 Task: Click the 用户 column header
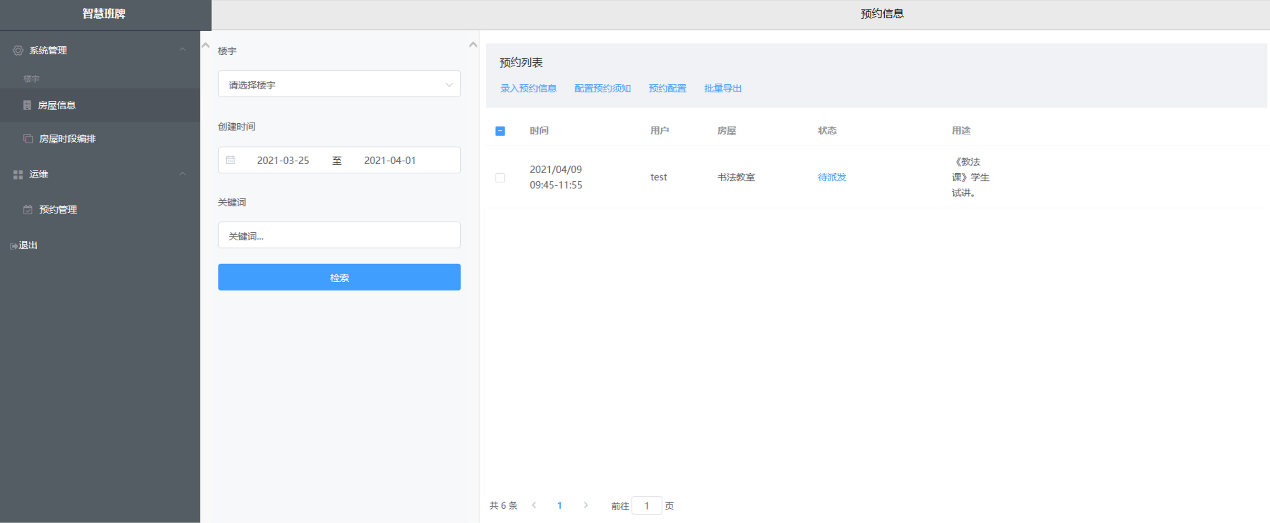[659, 131]
